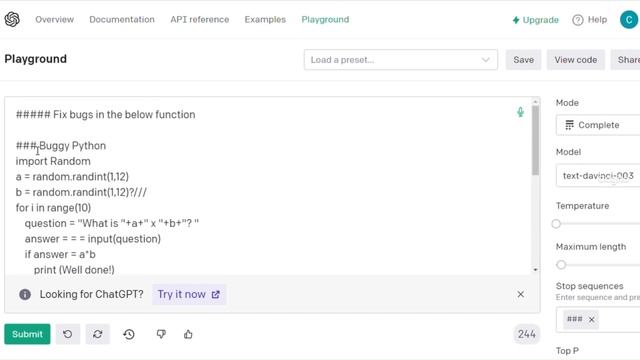Expand the Load a preset dropdown

tap(400, 60)
